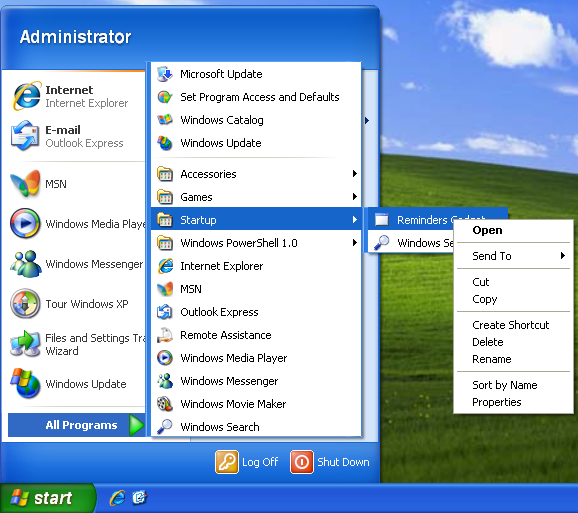Click the Windows Movie Maker icon
Screen dimensions: 578x513
pyautogui.click(x=165, y=404)
